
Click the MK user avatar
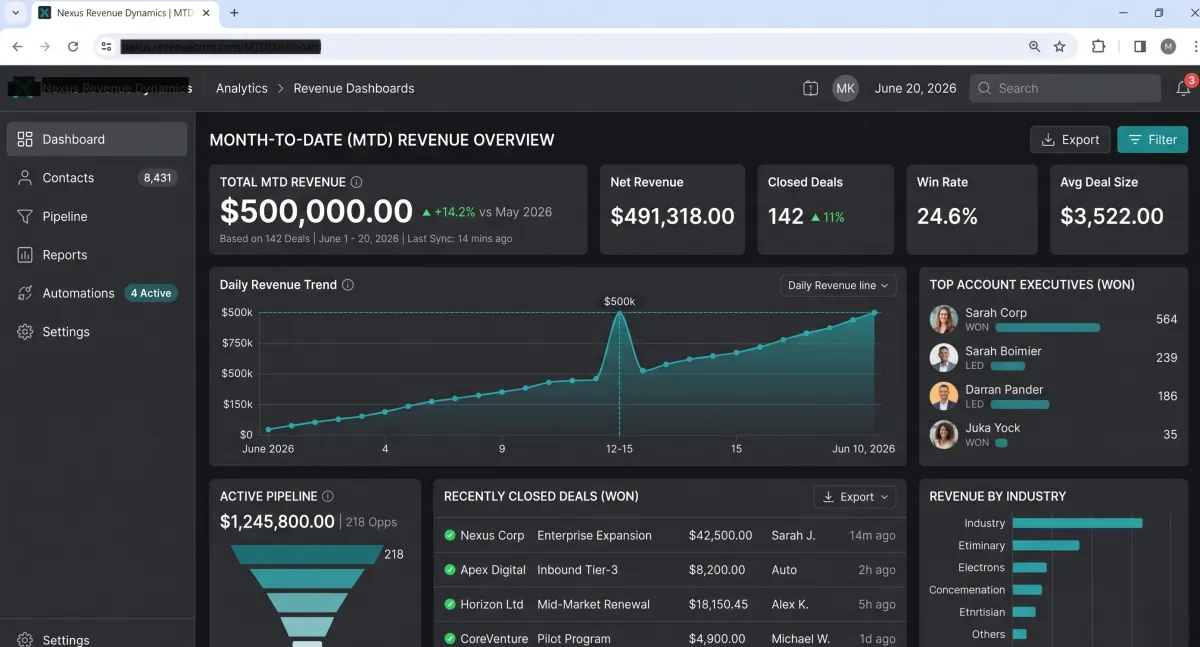pyautogui.click(x=846, y=88)
